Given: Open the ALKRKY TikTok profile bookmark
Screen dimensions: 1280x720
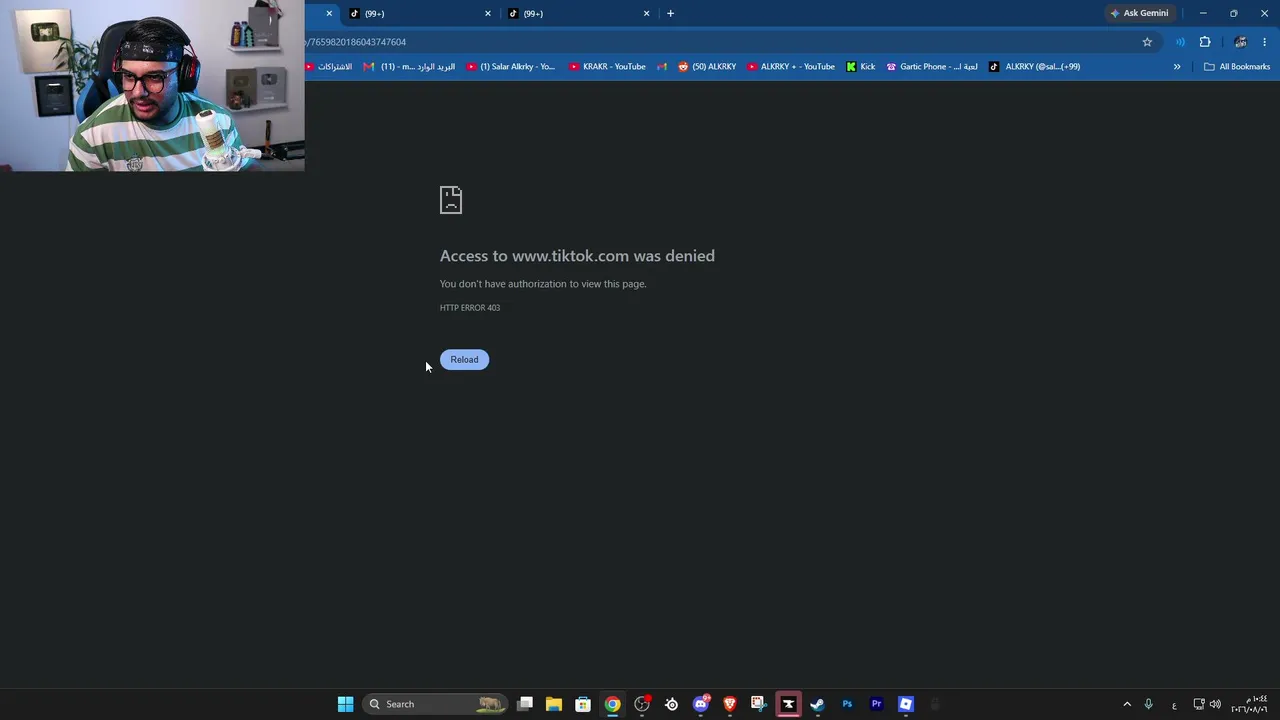Looking at the screenshot, I should (x=1034, y=67).
